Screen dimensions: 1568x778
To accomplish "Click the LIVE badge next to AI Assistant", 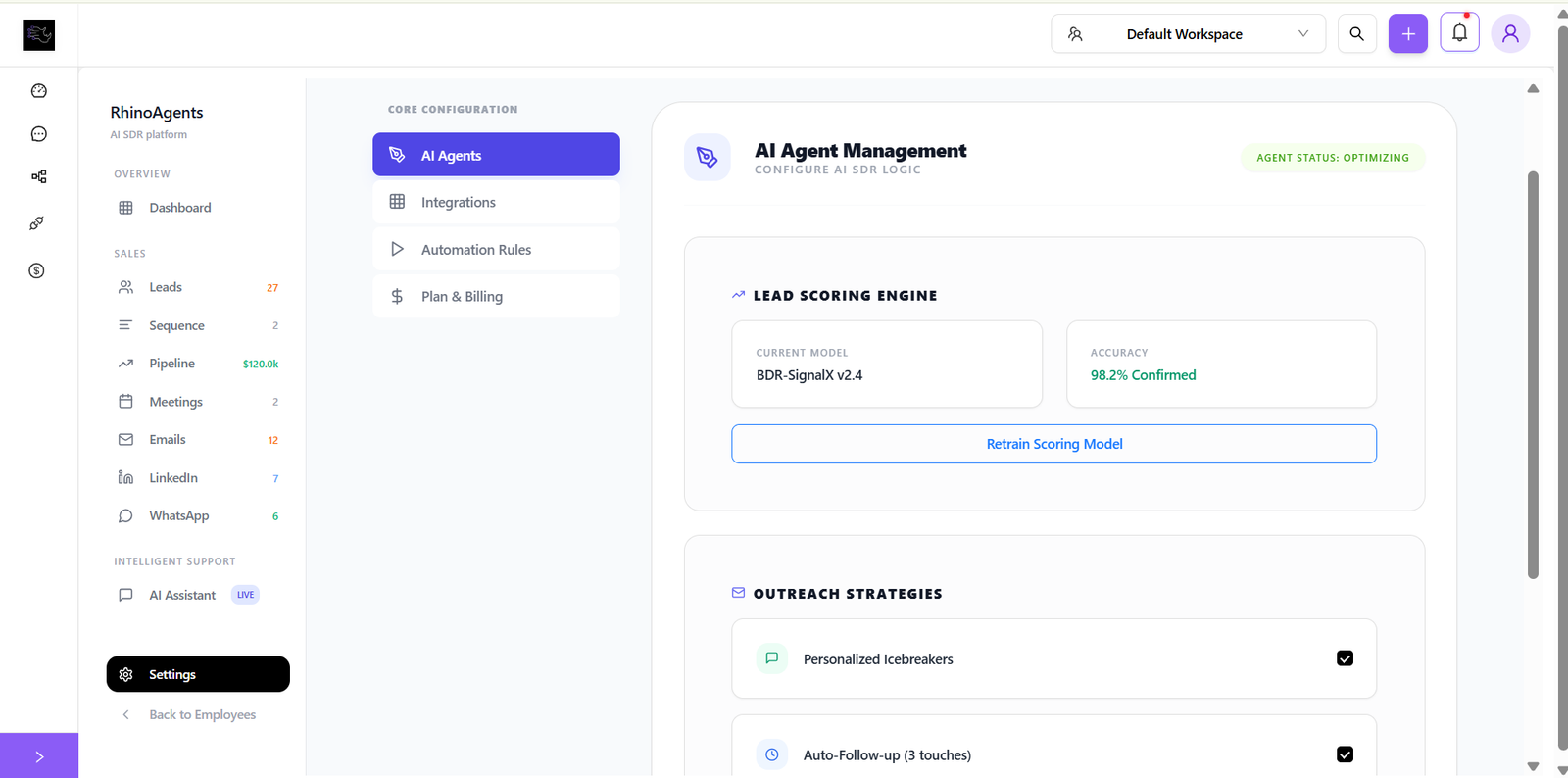I will pyautogui.click(x=245, y=595).
